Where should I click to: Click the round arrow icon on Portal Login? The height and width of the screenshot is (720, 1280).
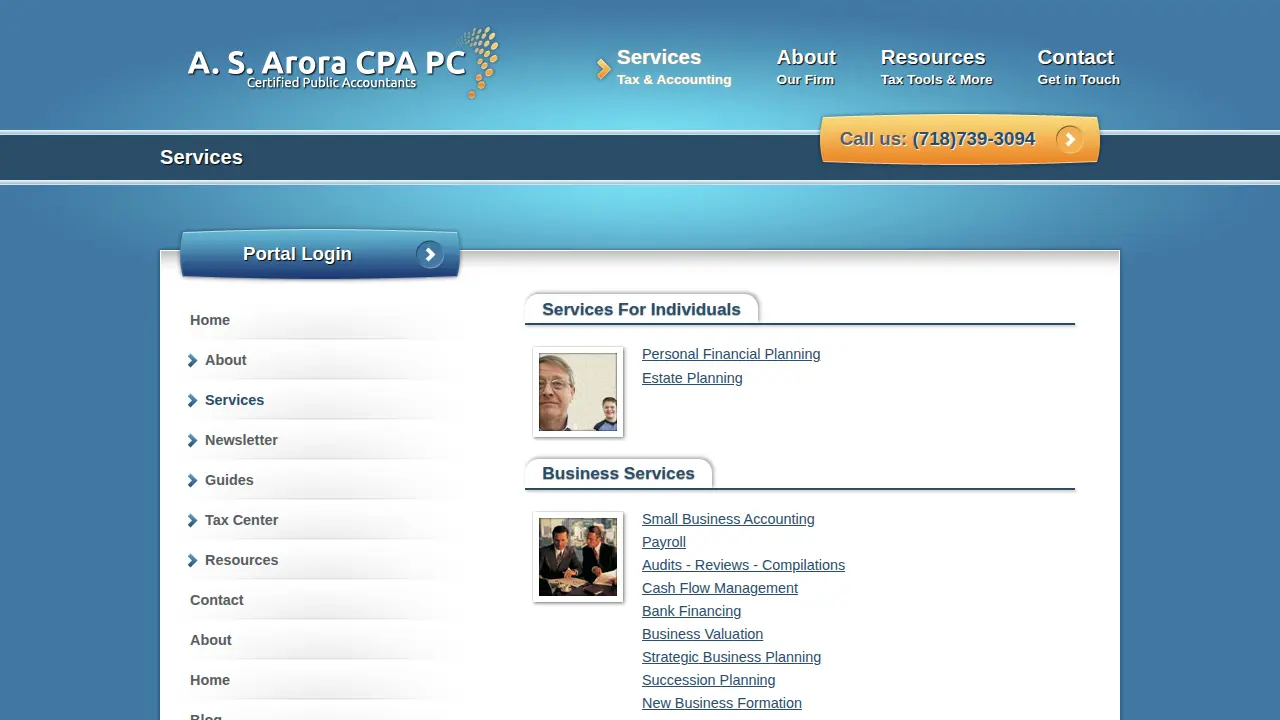click(430, 255)
